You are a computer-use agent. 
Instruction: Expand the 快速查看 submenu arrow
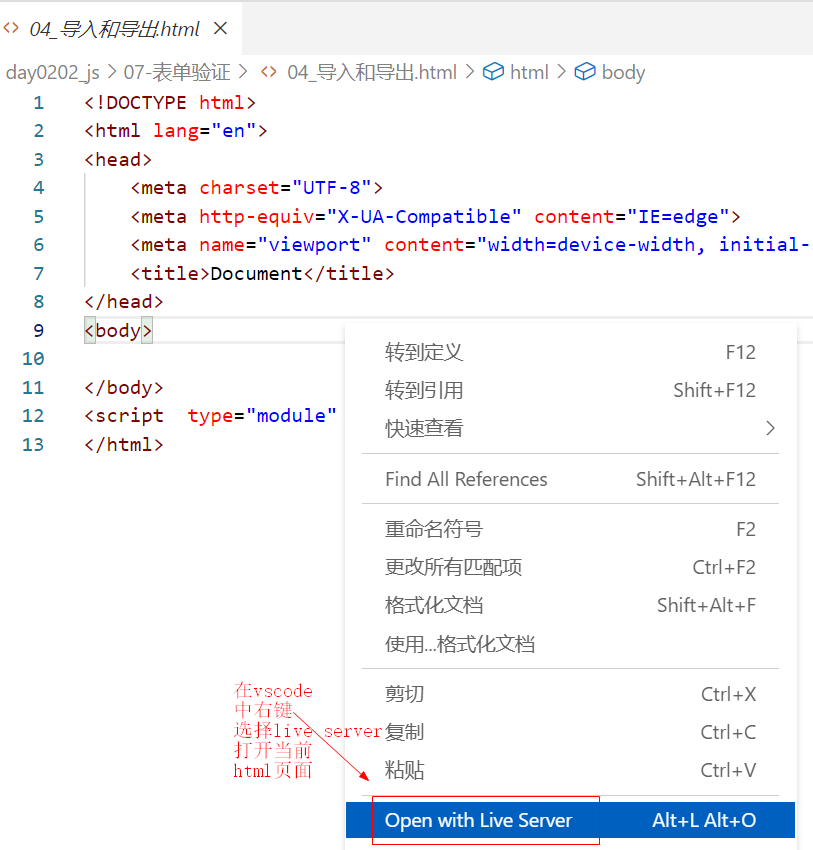[769, 428]
